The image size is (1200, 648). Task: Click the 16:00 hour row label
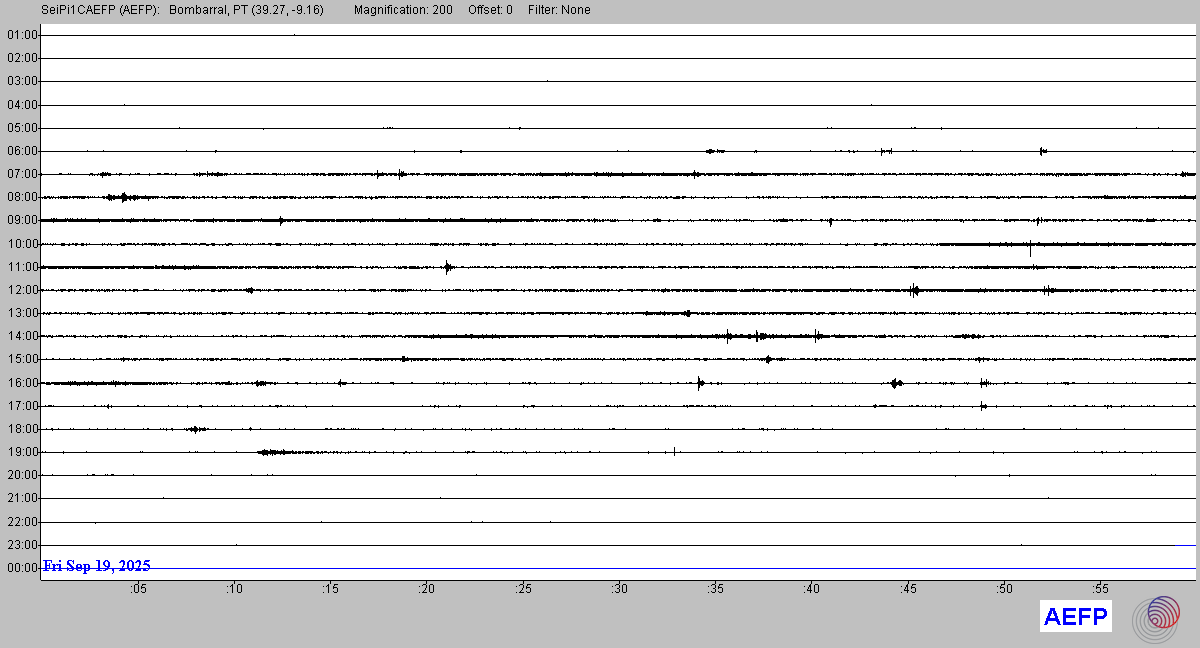pyautogui.click(x=22, y=383)
